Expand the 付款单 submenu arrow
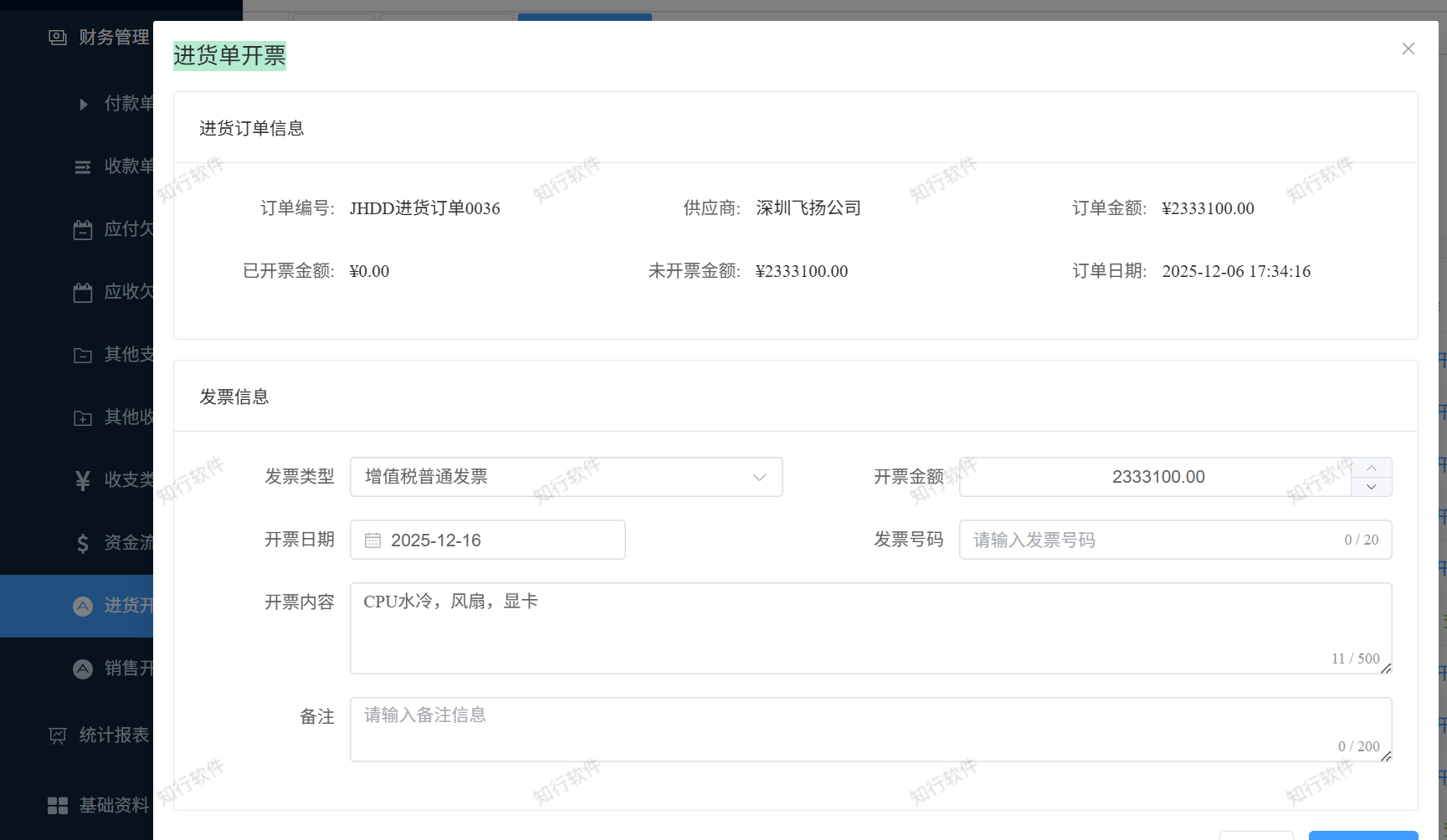 83,104
